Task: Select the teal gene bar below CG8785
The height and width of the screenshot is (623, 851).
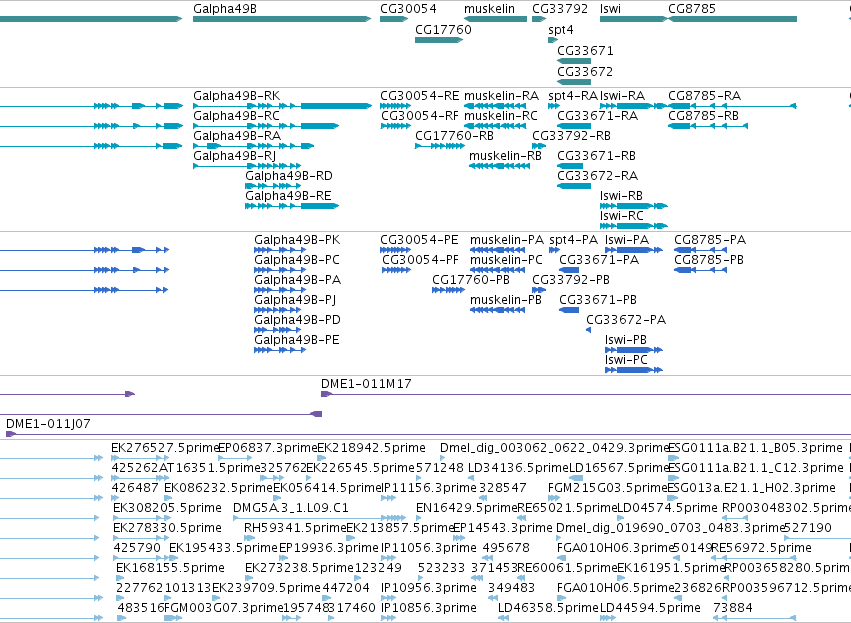Action: (733, 19)
